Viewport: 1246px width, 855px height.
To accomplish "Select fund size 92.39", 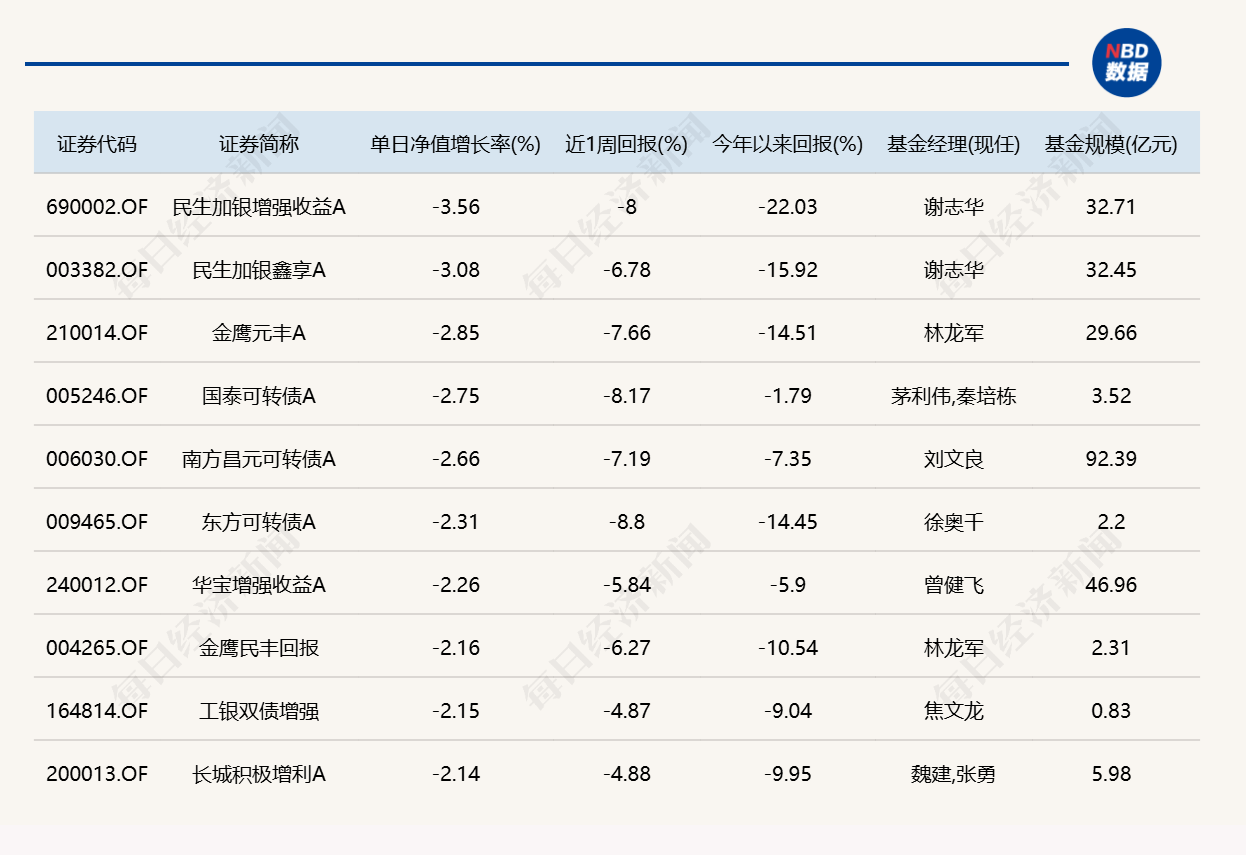I will [x=1111, y=459].
